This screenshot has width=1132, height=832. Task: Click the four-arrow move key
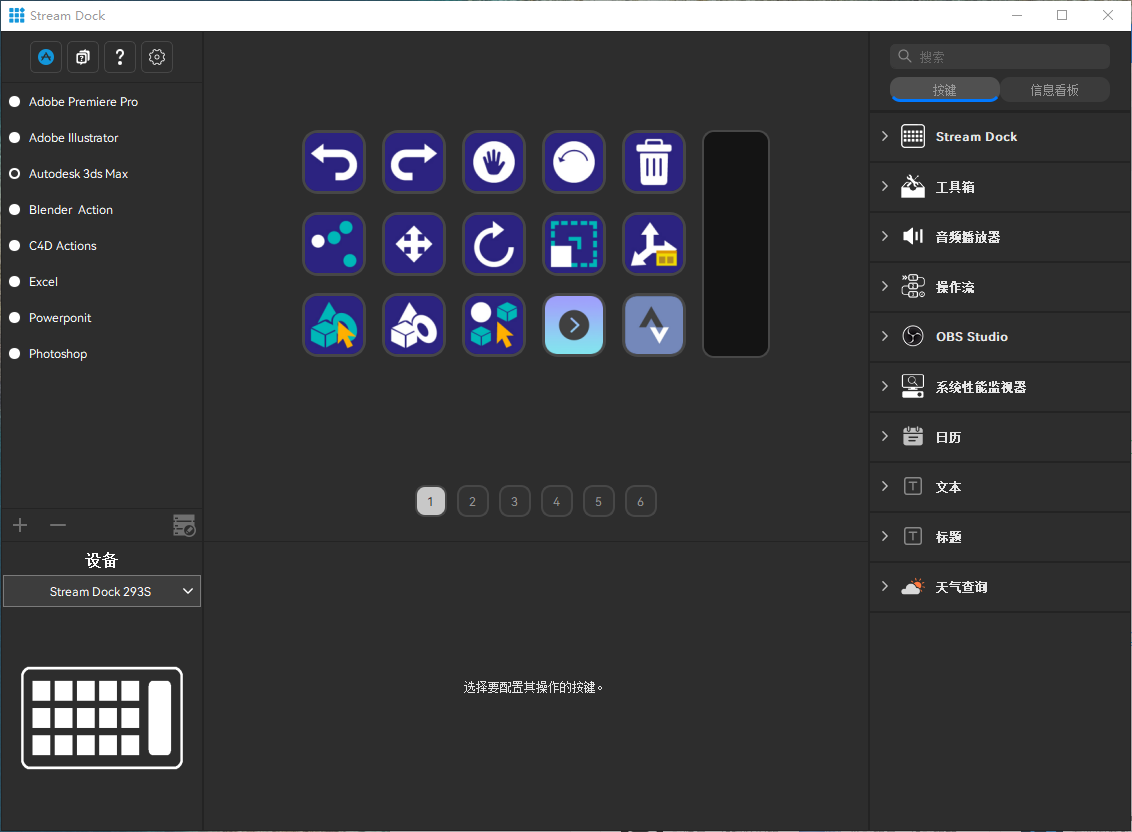(414, 244)
